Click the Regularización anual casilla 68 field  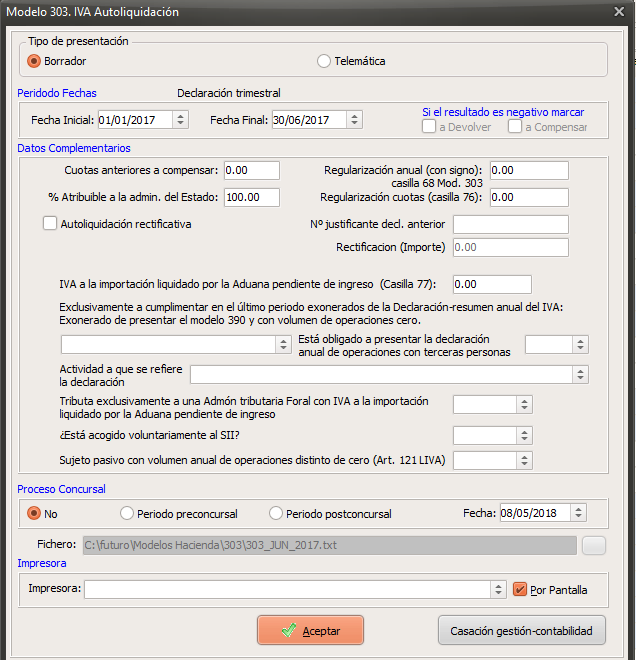point(529,170)
